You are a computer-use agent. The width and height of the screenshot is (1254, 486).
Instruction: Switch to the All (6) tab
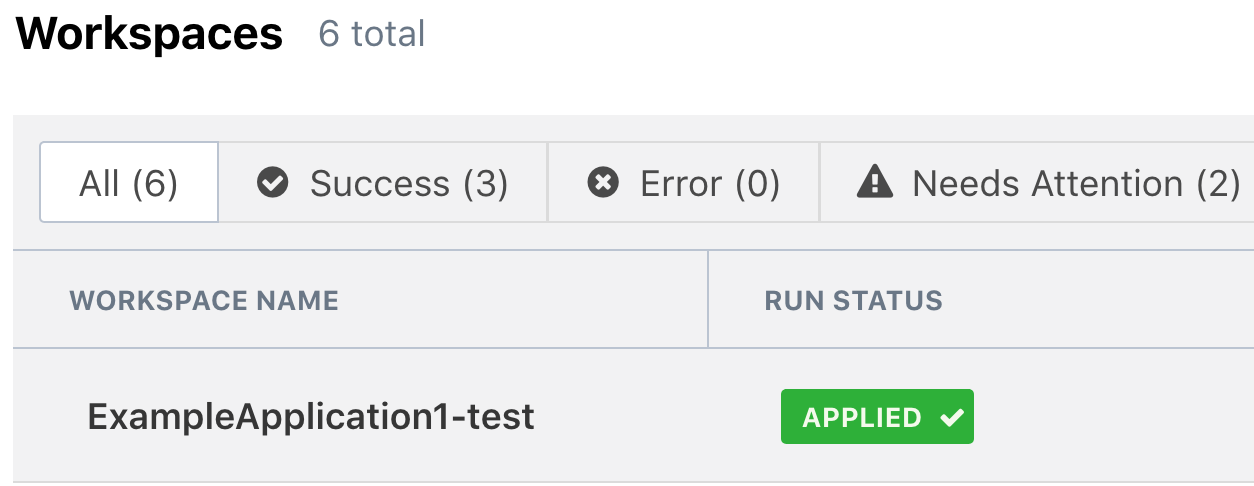(x=129, y=183)
